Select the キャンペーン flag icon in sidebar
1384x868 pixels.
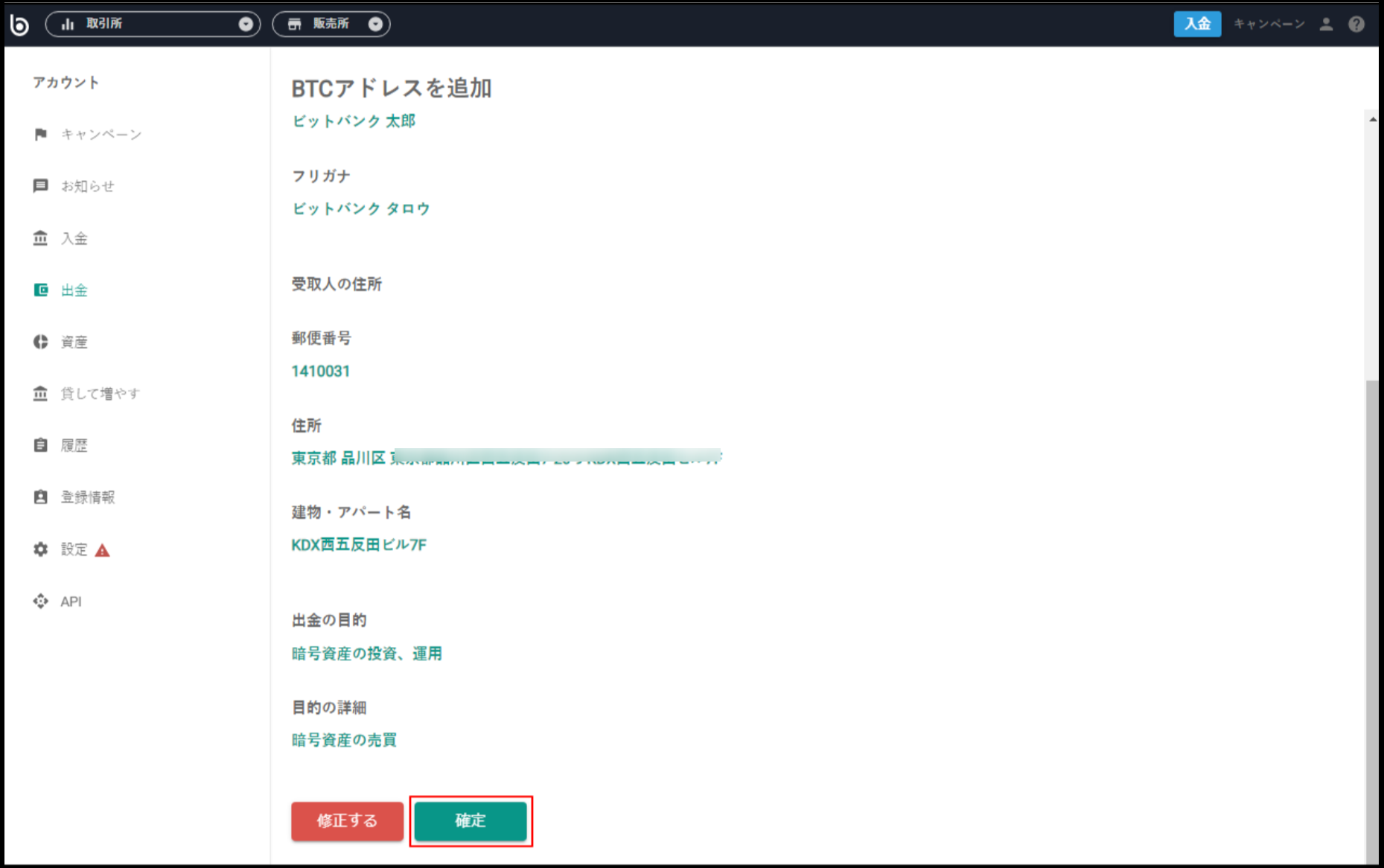coord(42,134)
